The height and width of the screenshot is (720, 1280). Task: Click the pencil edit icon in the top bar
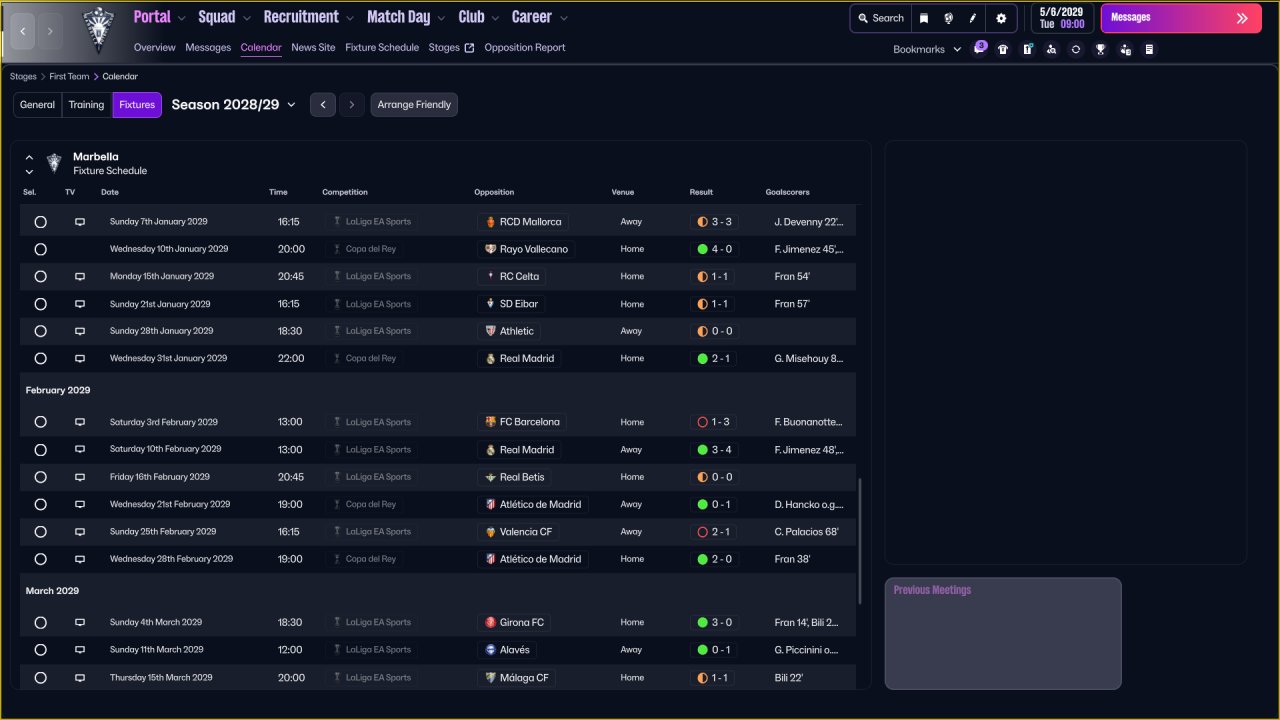(x=973, y=18)
